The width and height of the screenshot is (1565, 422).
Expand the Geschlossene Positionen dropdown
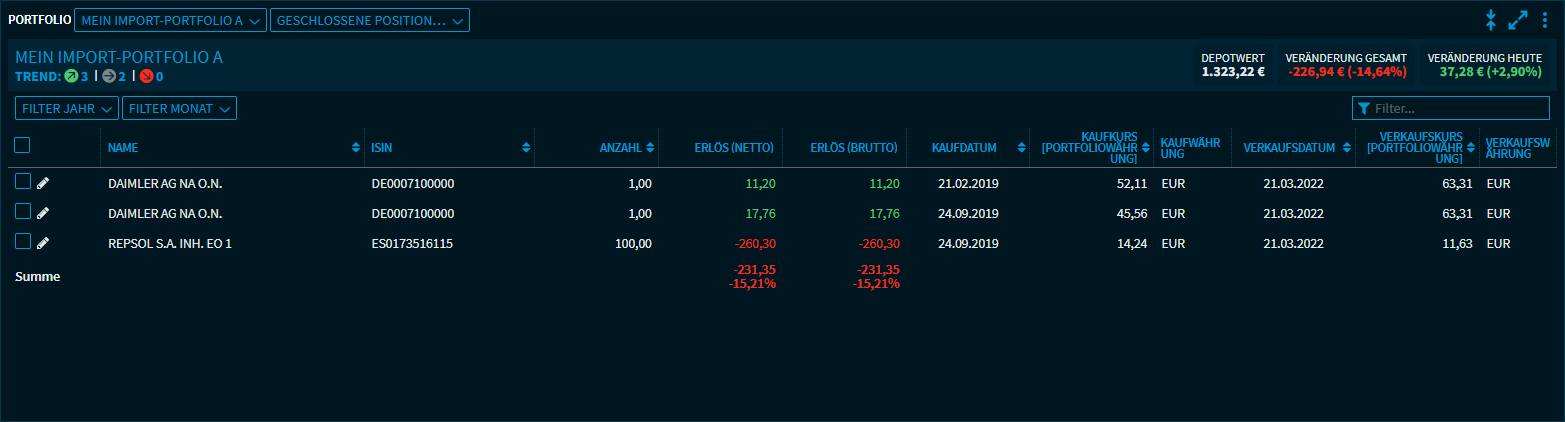(369, 20)
